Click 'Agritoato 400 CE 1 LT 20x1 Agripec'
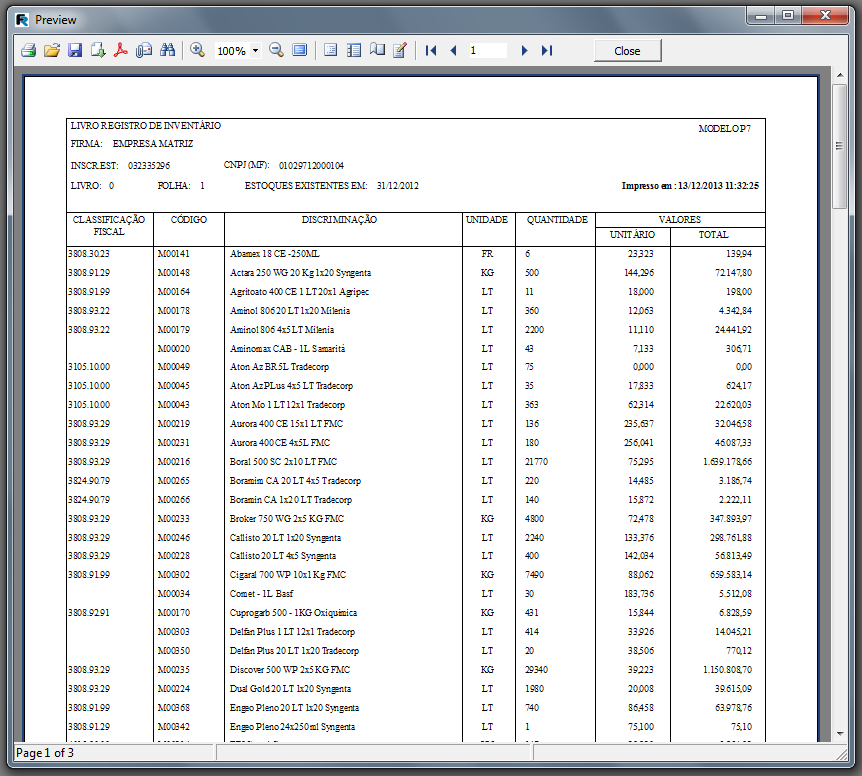Viewport: 862px width, 776px height. pyautogui.click(x=299, y=292)
